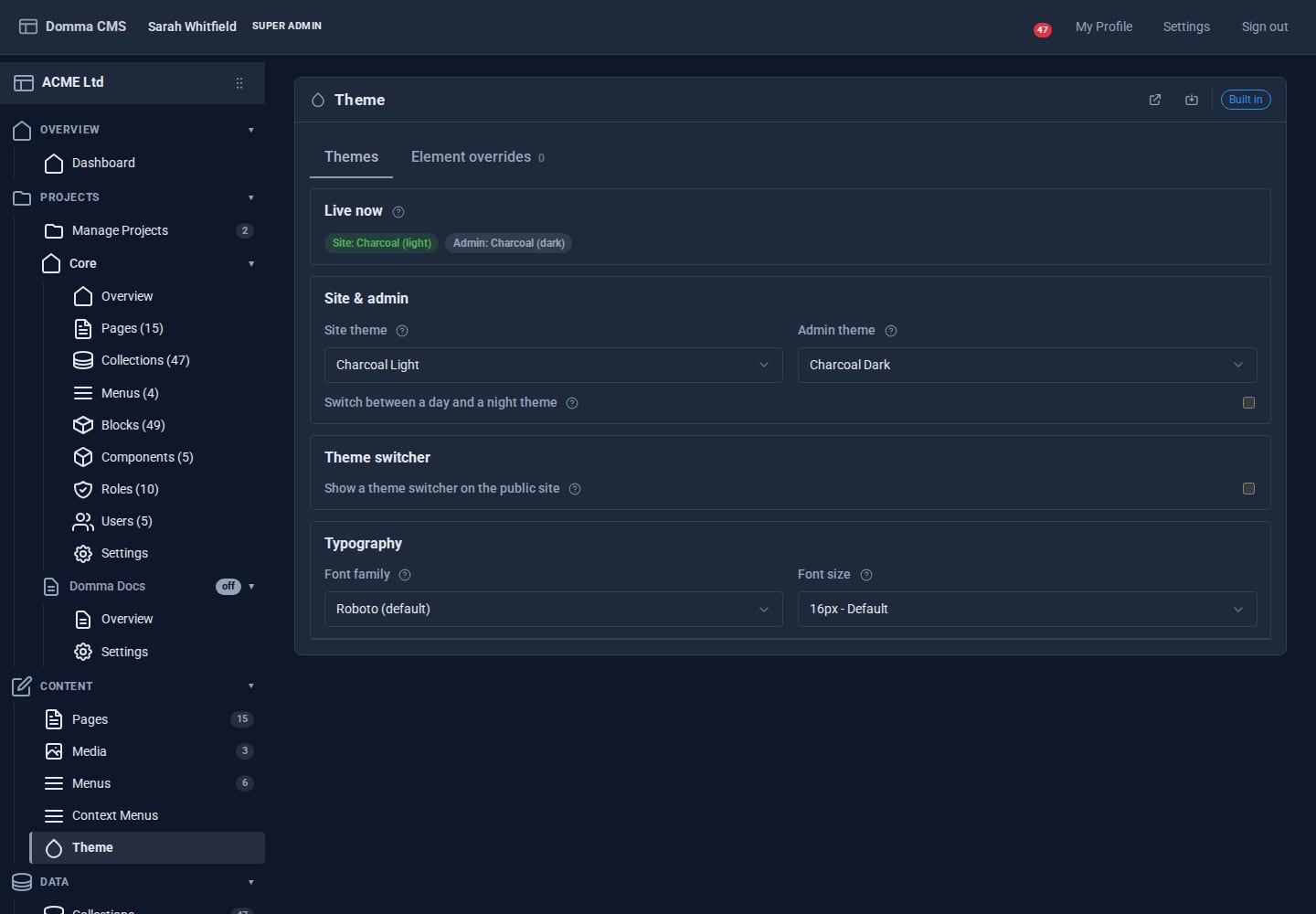1316x914 pixels.
Task: Click the Collections (47) database icon
Action: point(83,361)
